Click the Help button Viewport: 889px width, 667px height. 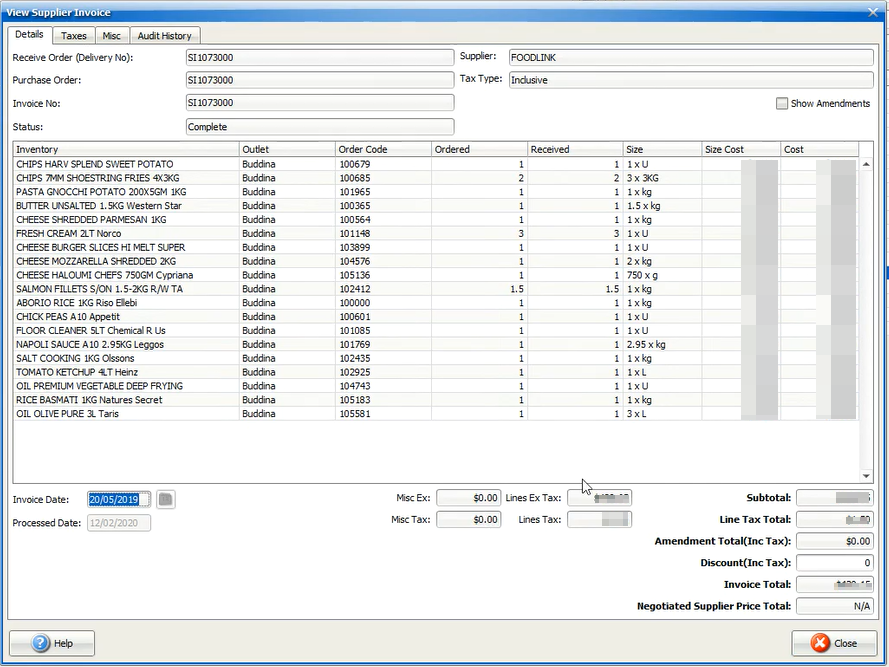52,643
